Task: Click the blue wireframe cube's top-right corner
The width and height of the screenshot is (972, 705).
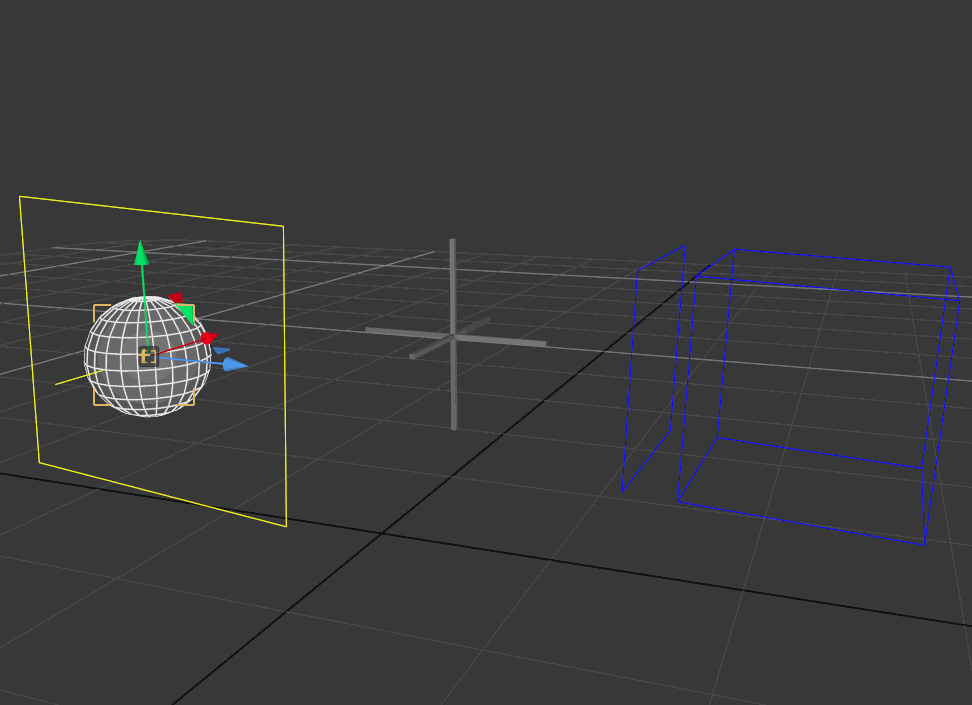Action: pos(949,267)
